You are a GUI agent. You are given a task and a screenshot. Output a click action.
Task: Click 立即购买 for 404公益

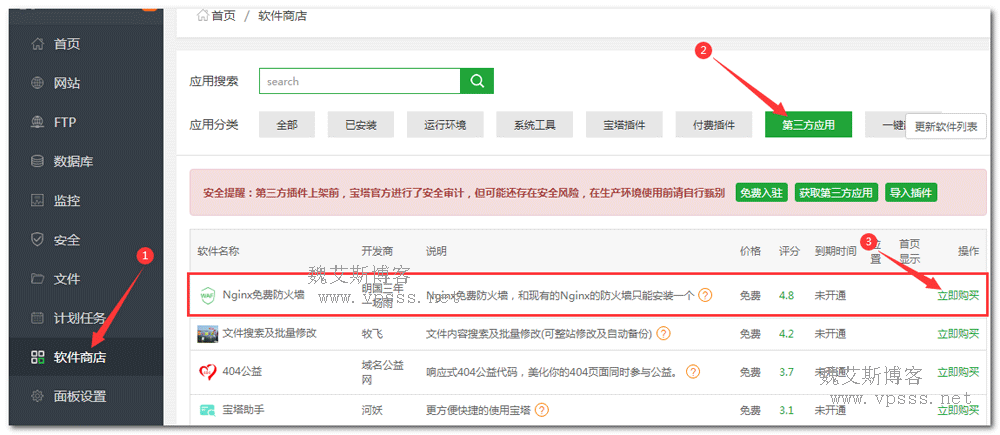coord(958,371)
